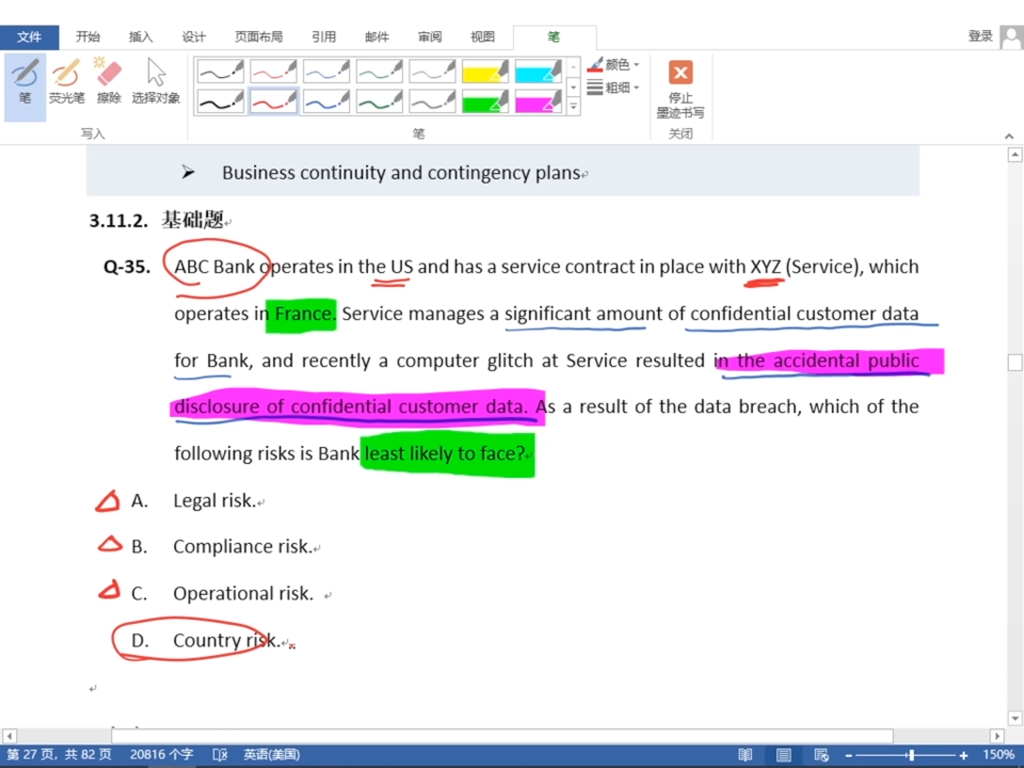Select the 荧光笔 highlighter tool
This screenshot has width=1024, height=768.
[x=66, y=83]
